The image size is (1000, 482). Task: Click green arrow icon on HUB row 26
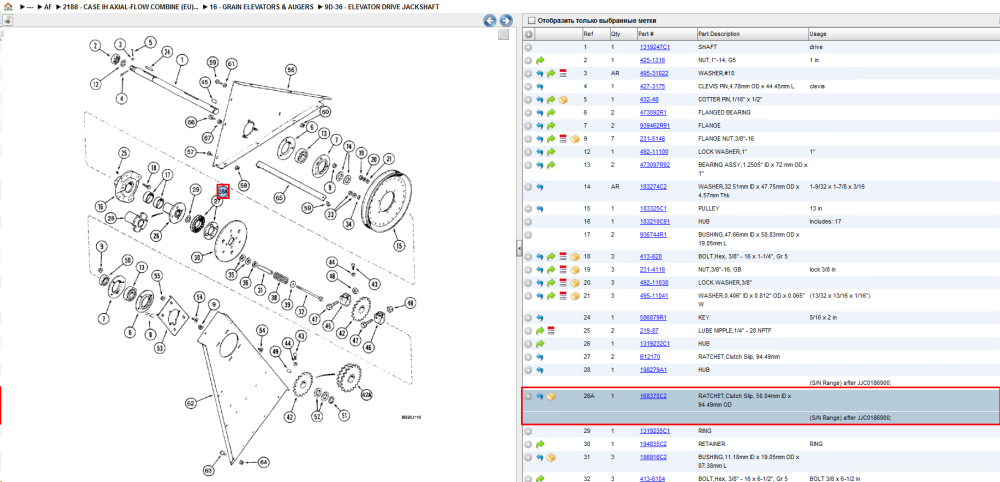coord(540,344)
